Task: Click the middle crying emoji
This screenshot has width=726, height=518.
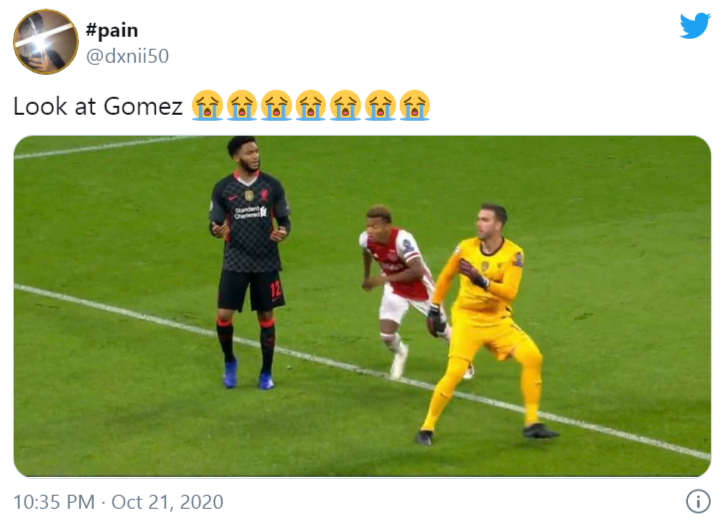Action: click(x=311, y=105)
